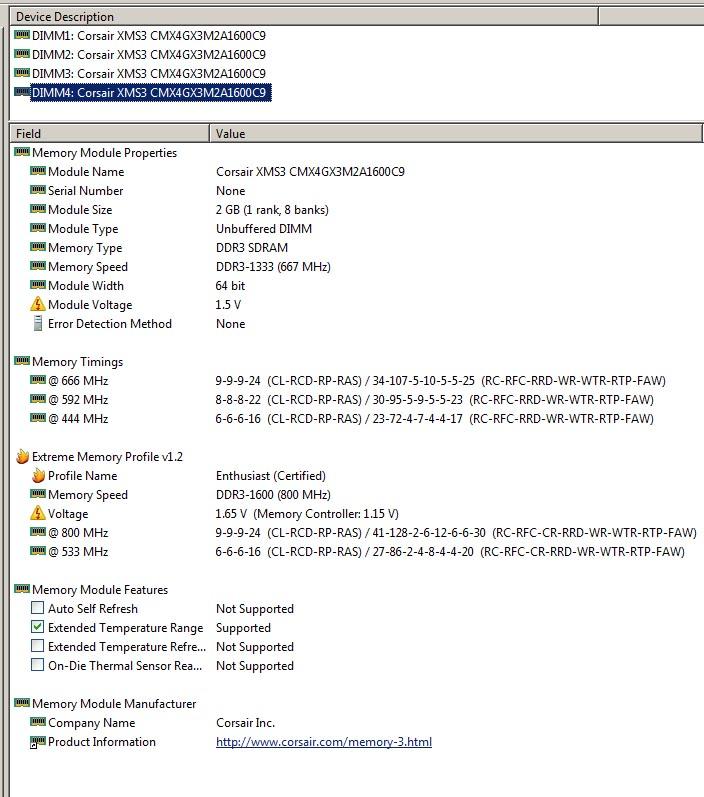Image resolution: width=704 pixels, height=797 pixels.
Task: Click the Memory Type row icon
Action: [x=38, y=247]
